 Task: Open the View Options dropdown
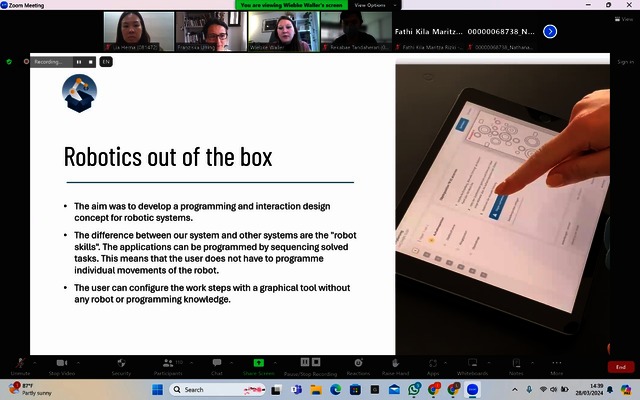click(374, 5)
